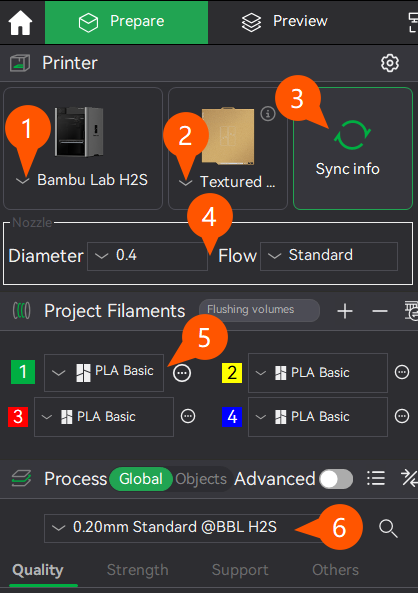
Task: Open filament 2 more options icon
Action: (x=402, y=373)
